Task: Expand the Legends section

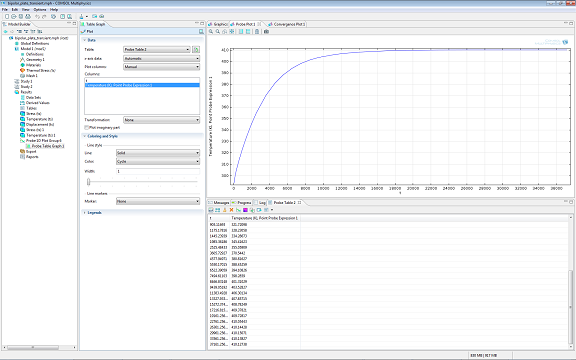Action: point(142,213)
